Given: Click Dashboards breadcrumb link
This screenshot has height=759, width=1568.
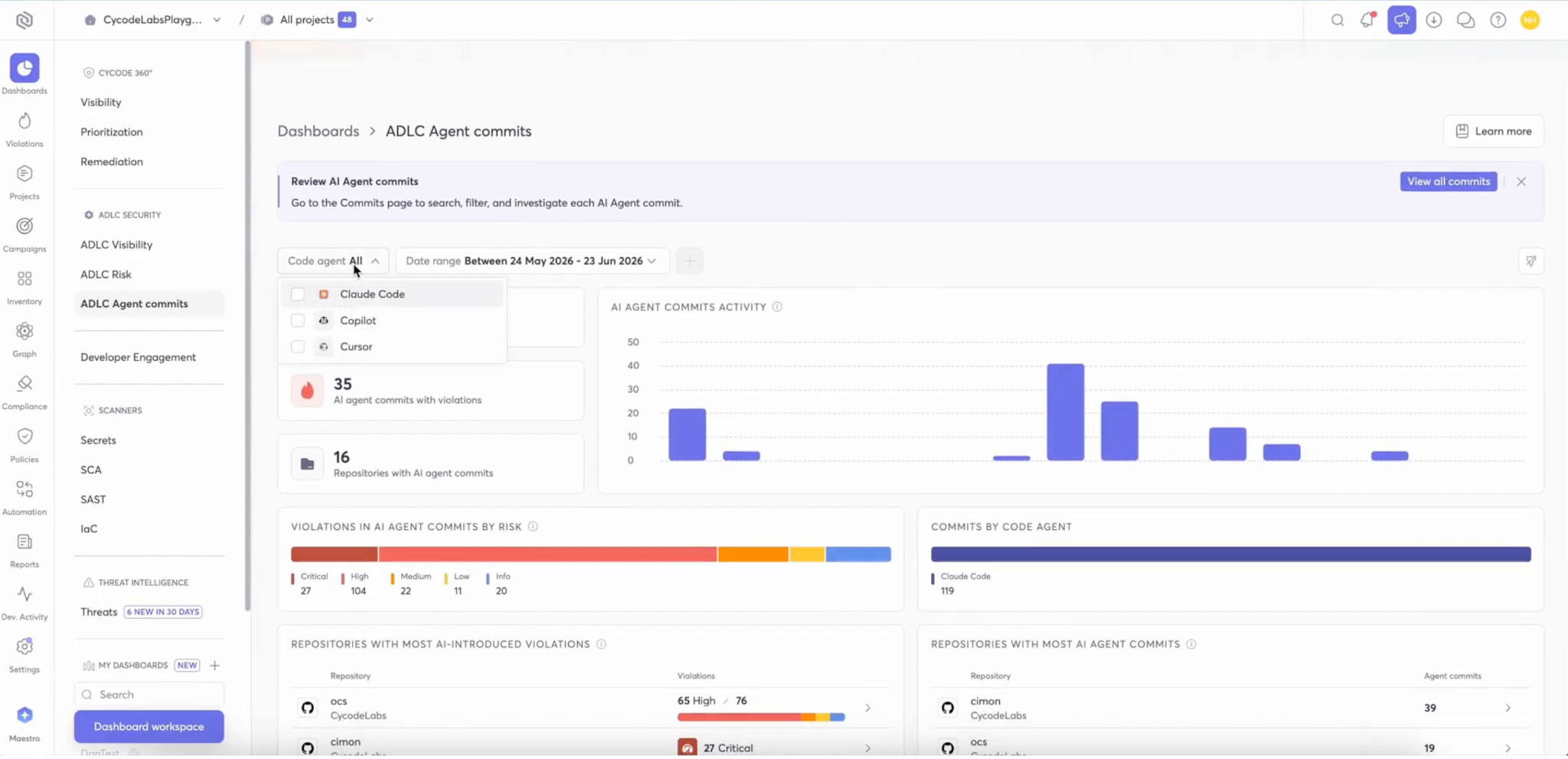Looking at the screenshot, I should (318, 132).
